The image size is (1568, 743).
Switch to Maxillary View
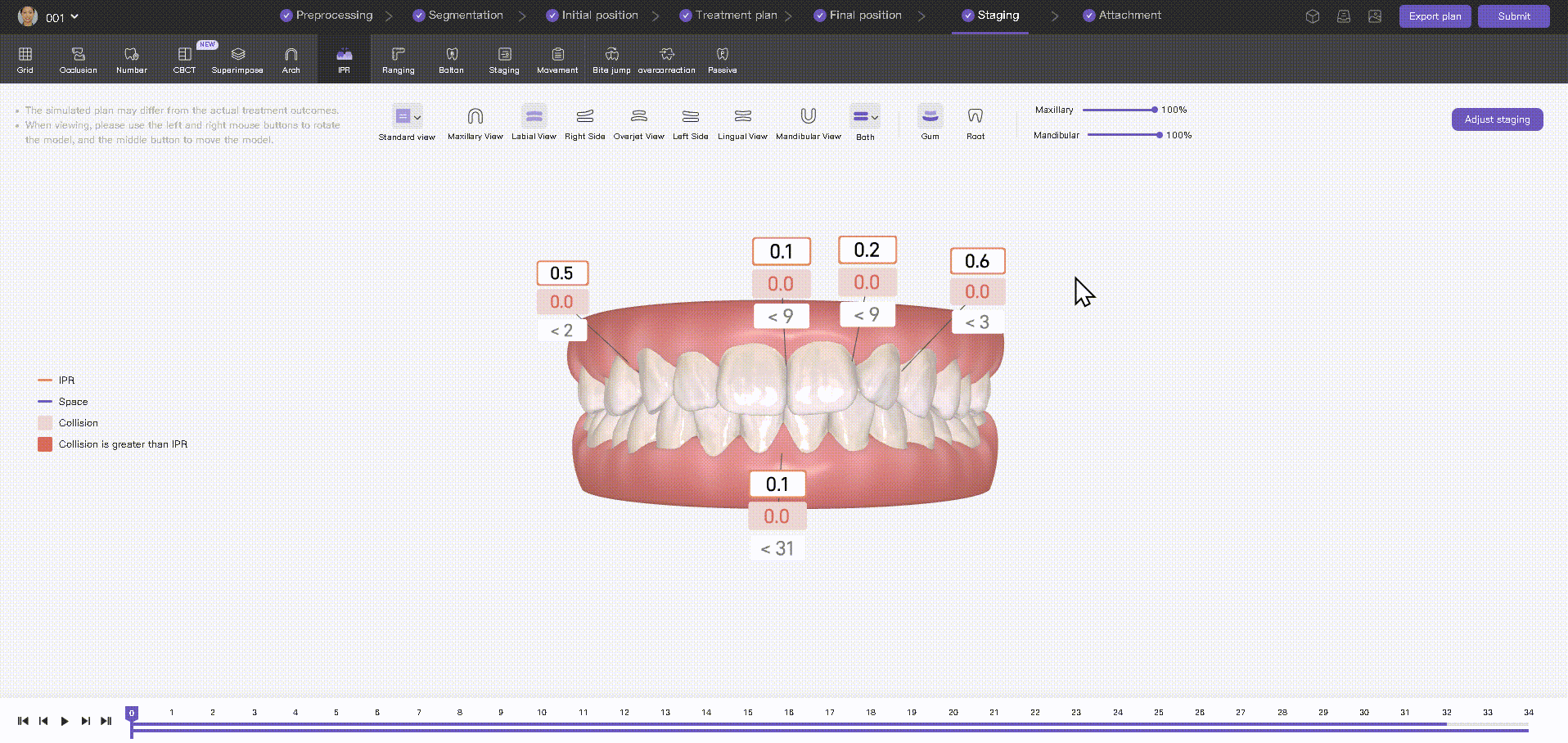475,123
